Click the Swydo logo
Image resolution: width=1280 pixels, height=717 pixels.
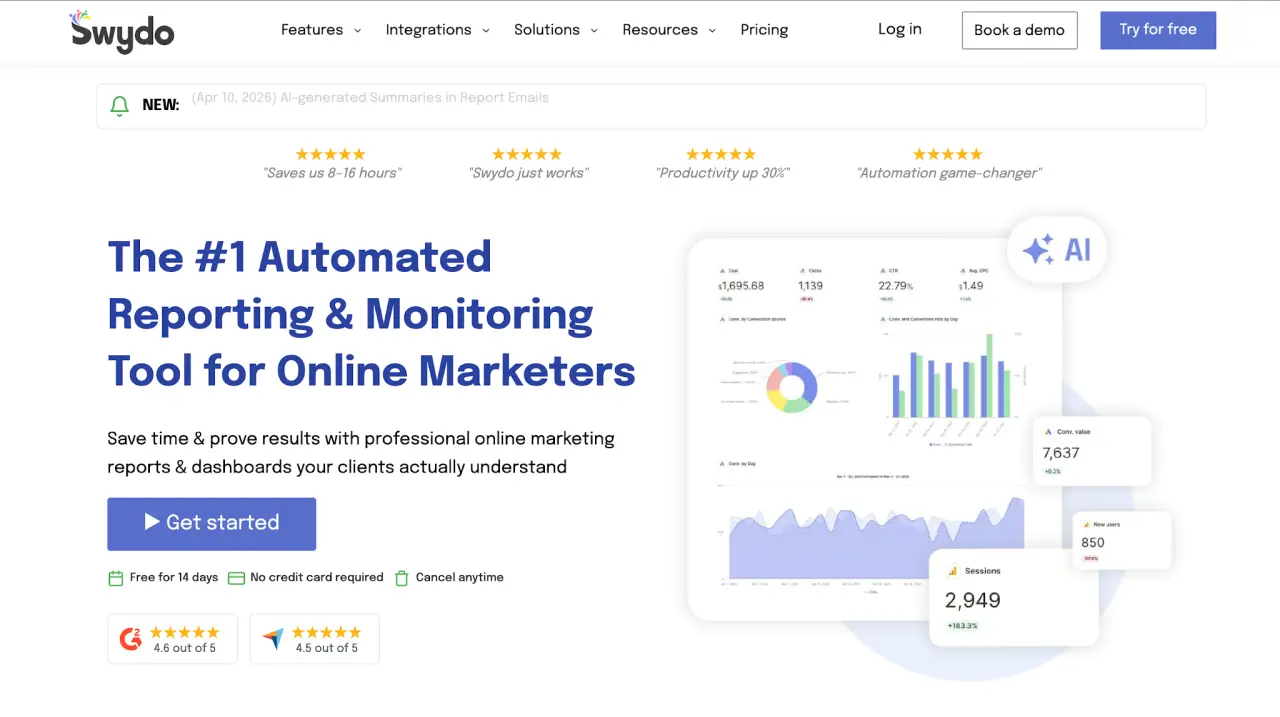pyautogui.click(x=122, y=31)
